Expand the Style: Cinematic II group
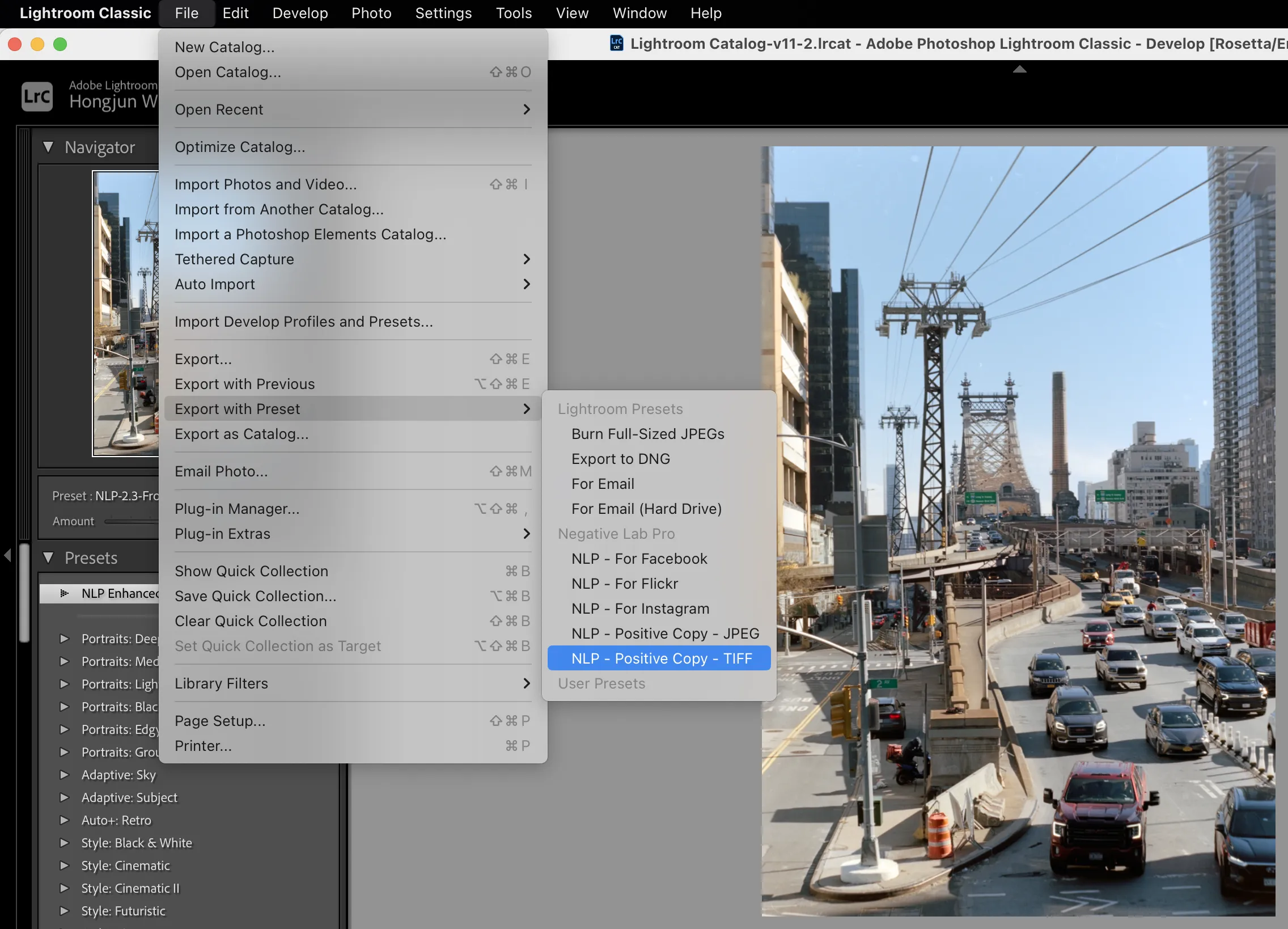The image size is (1288, 929). tap(64, 888)
